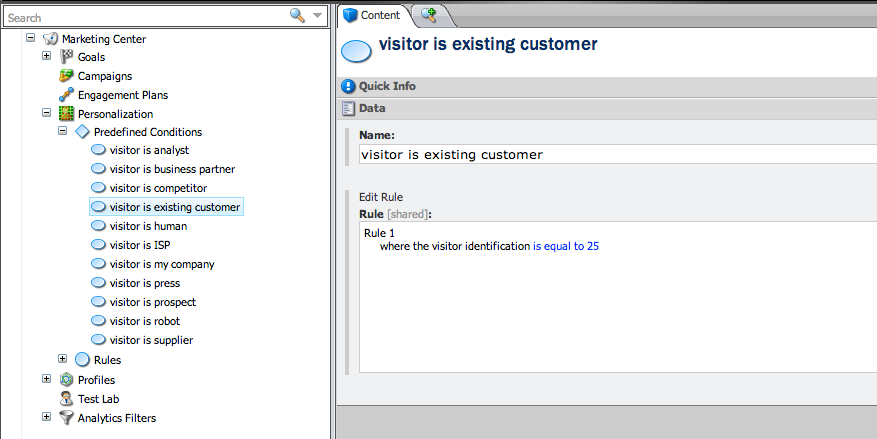Screen dimensions: 877x439
Task: Click the Name input field
Action: [x=617, y=154]
